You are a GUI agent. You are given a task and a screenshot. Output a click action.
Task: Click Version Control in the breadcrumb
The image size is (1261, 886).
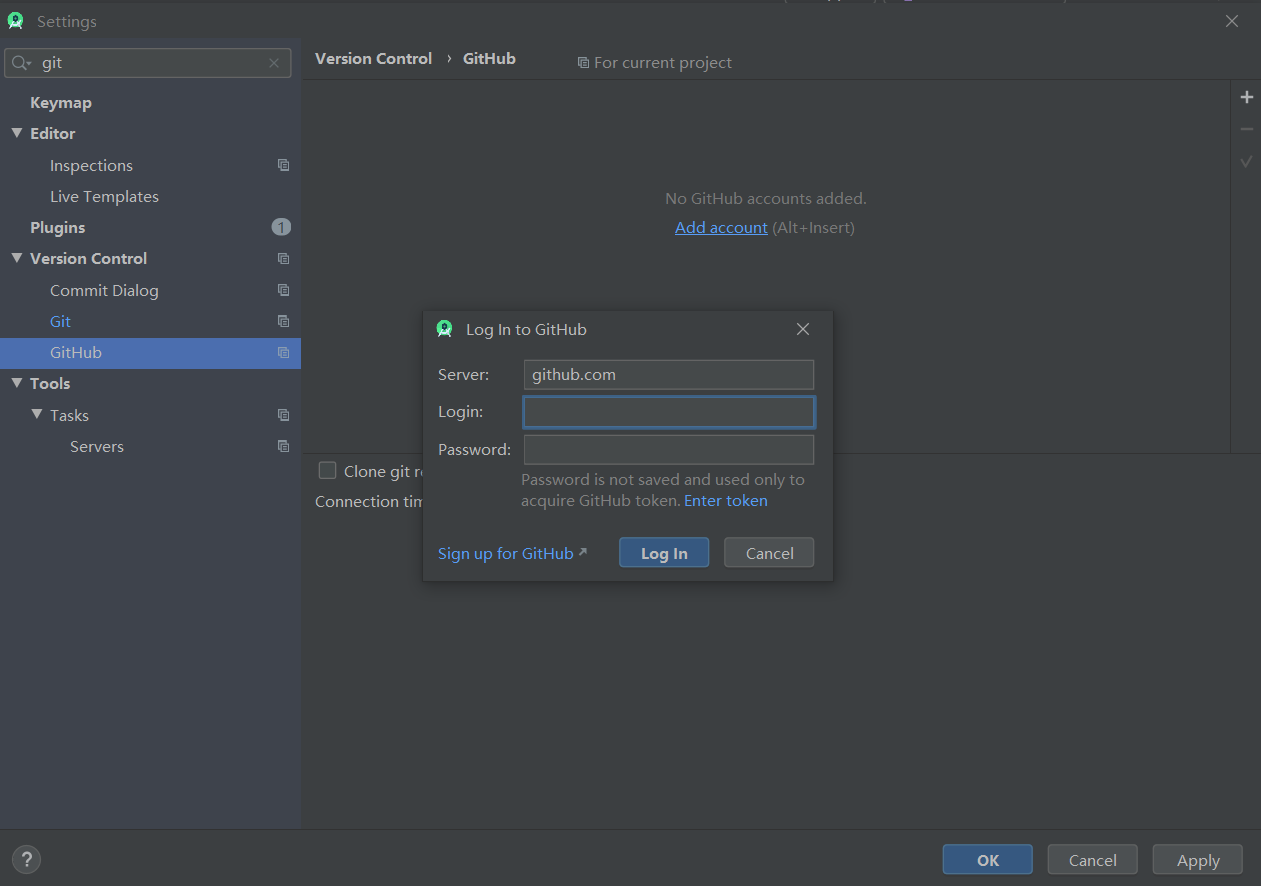tap(374, 58)
